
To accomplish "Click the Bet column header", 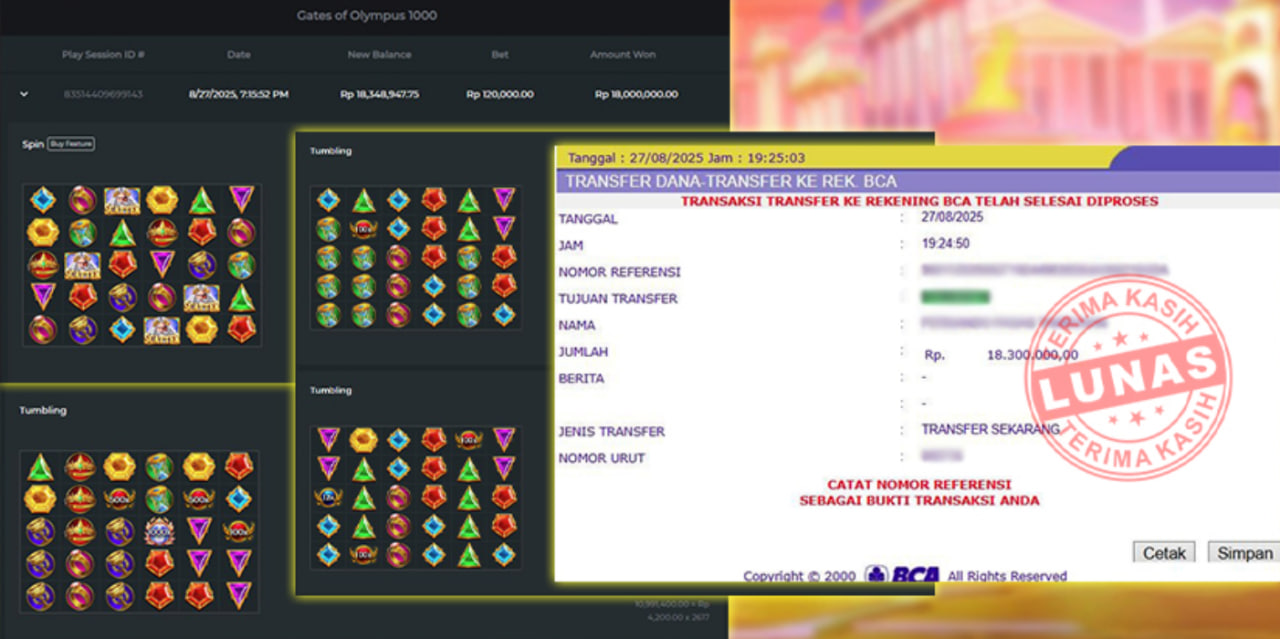I will [500, 55].
